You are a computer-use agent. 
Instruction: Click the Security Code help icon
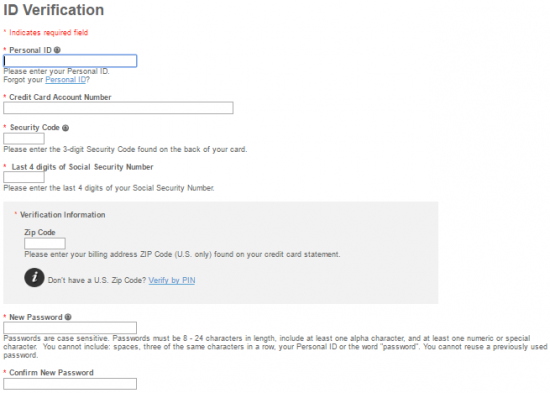point(65,128)
